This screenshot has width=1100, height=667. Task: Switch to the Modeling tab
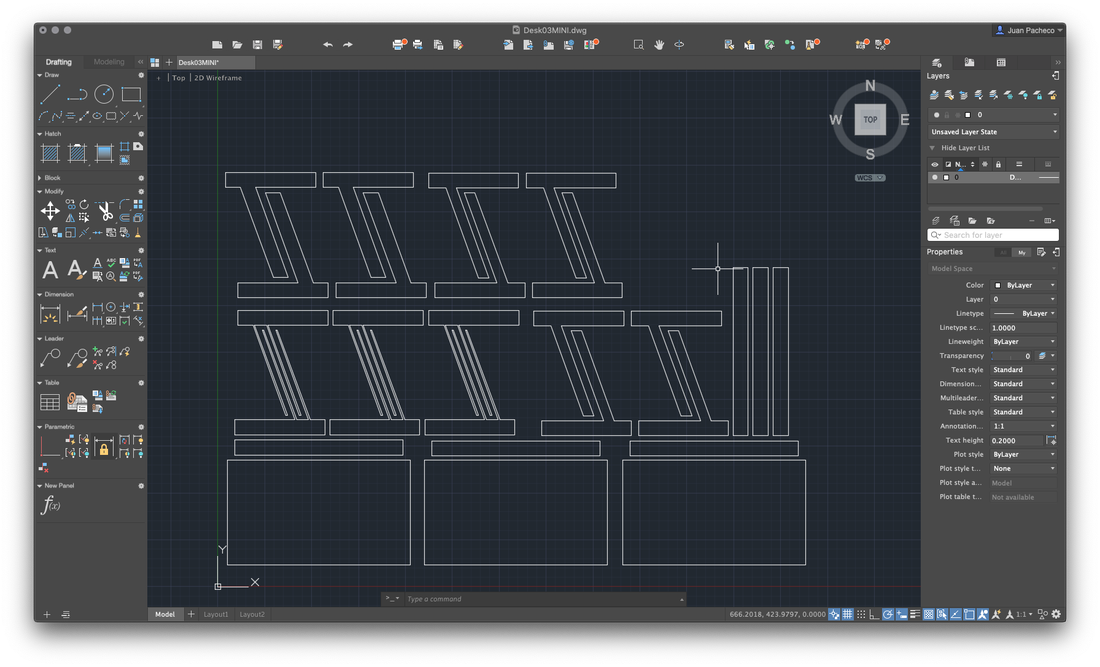[109, 62]
